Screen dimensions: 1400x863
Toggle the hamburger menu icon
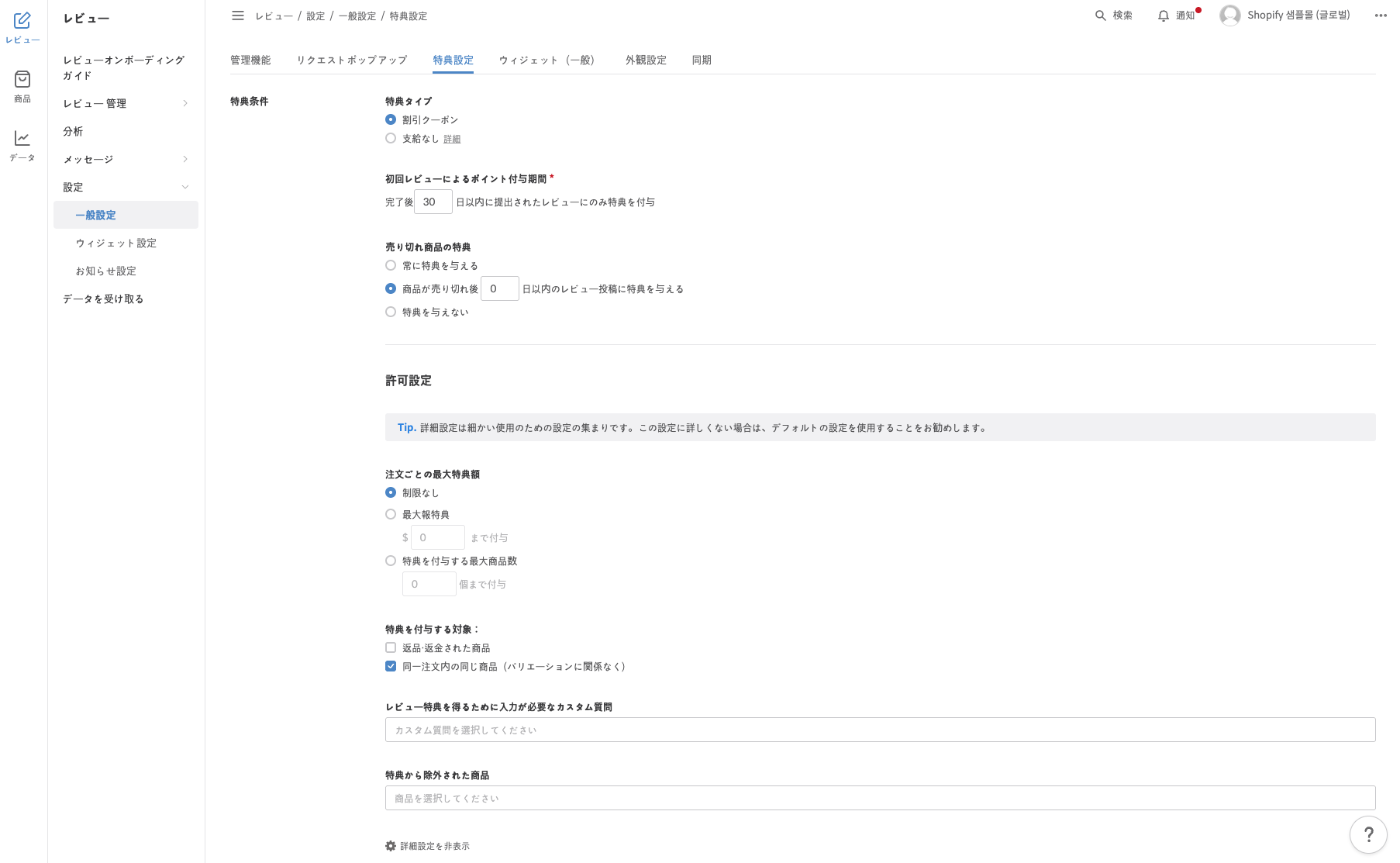(x=238, y=16)
